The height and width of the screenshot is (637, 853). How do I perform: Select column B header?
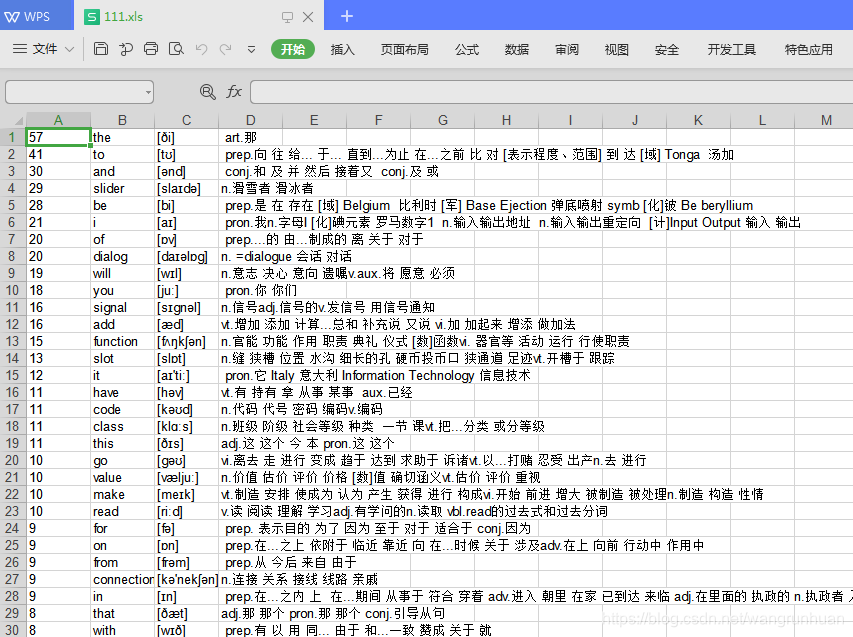[x=122, y=120]
